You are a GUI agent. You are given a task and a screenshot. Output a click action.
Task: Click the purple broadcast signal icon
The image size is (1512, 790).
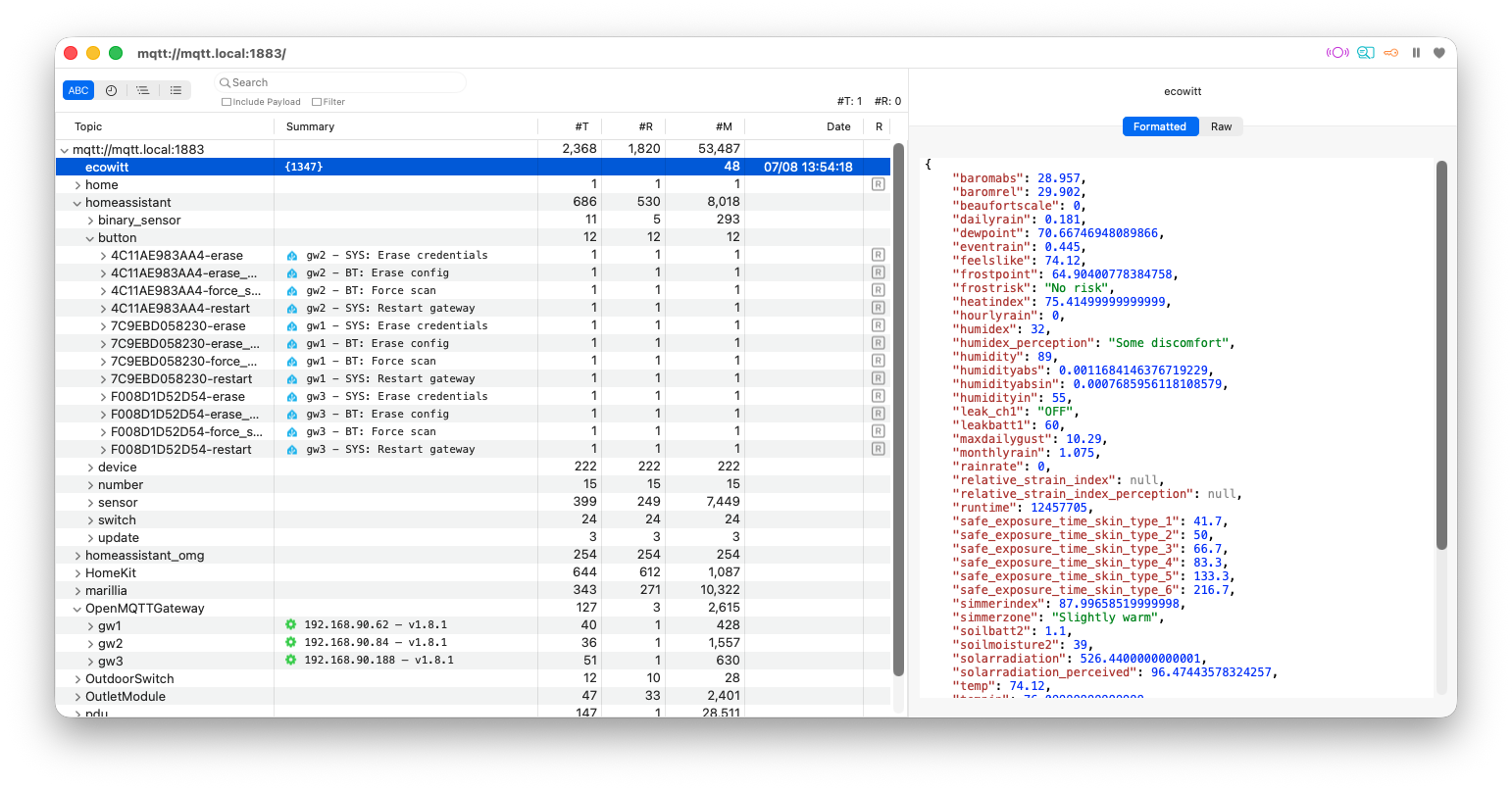point(1337,53)
